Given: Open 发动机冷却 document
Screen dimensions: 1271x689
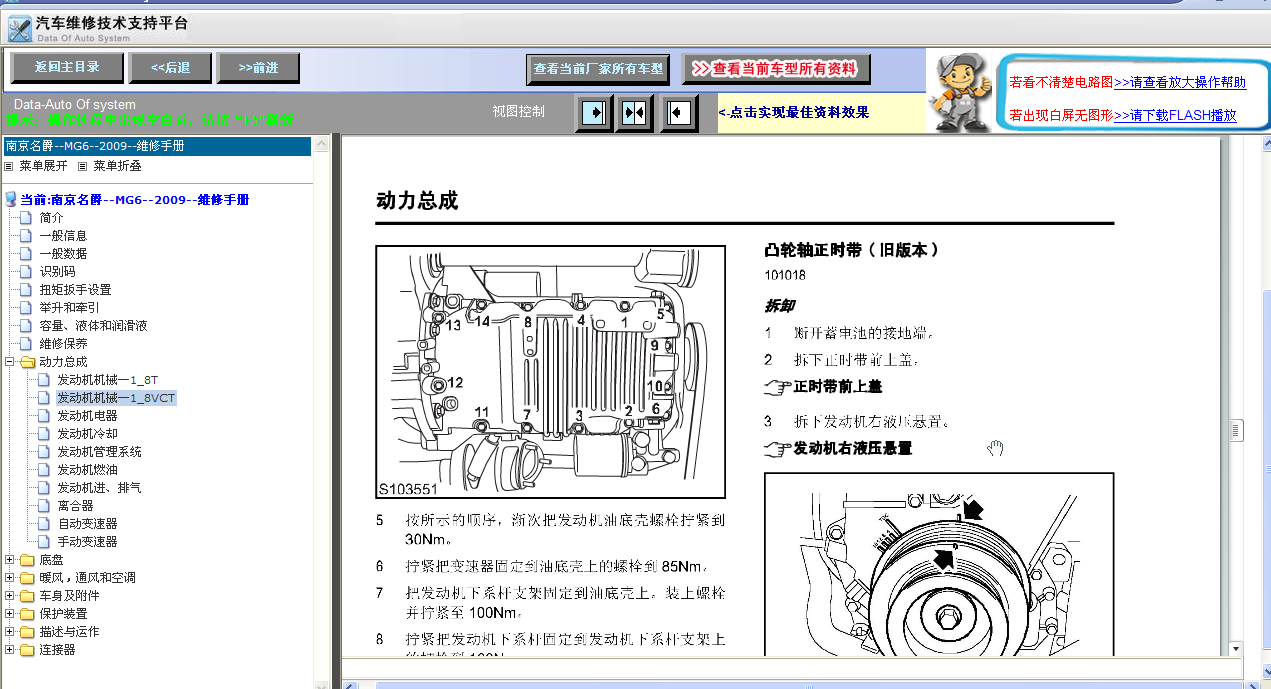Looking at the screenshot, I should [x=87, y=434].
